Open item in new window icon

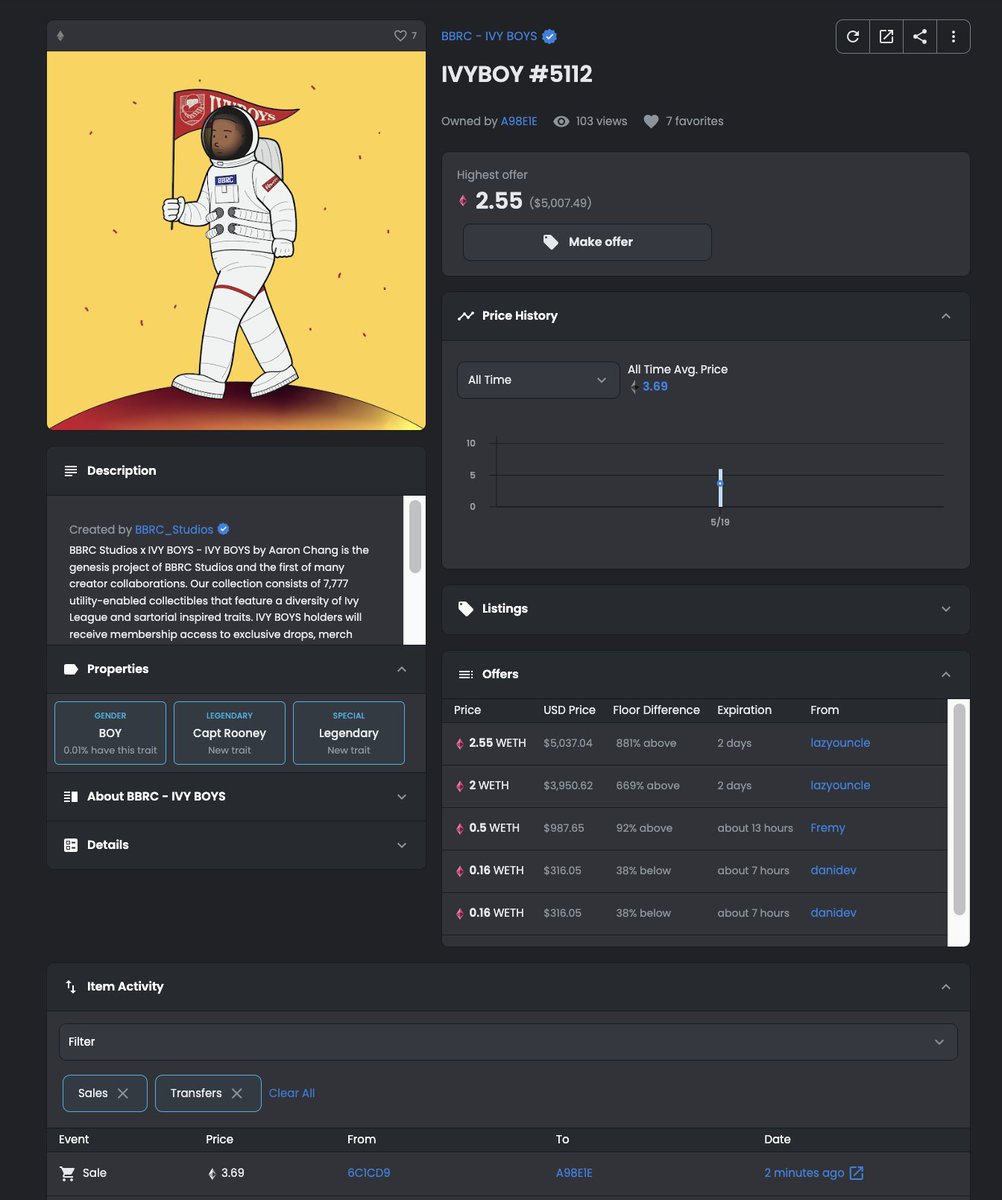click(886, 37)
